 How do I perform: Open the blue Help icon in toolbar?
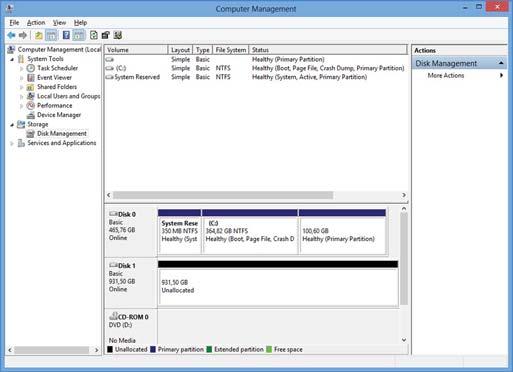66,35
